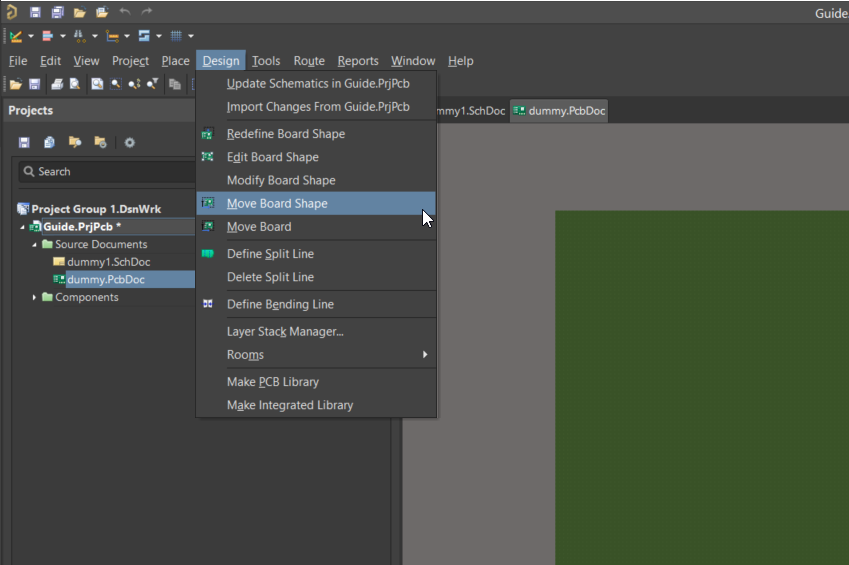Expand the Components folder
849x565 pixels.
point(35,298)
